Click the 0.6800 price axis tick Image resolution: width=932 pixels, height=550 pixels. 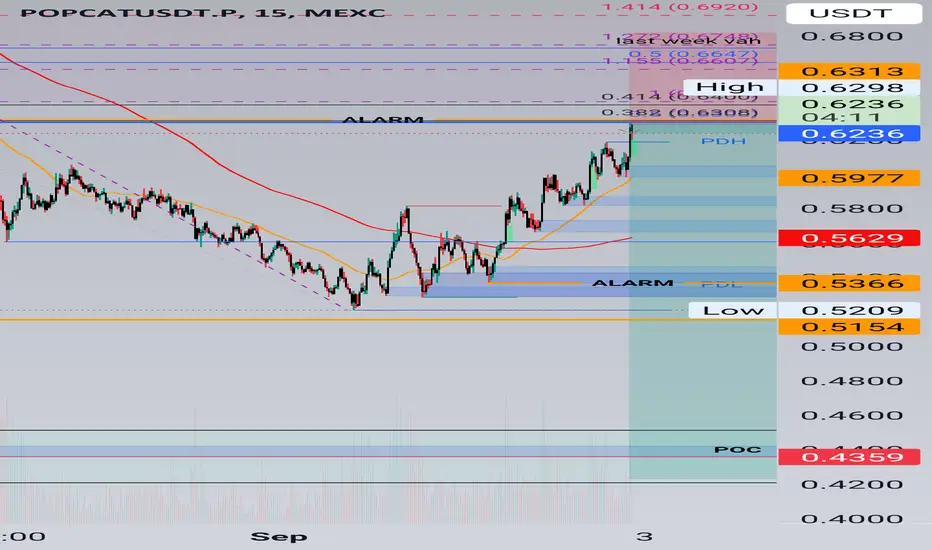click(852, 36)
